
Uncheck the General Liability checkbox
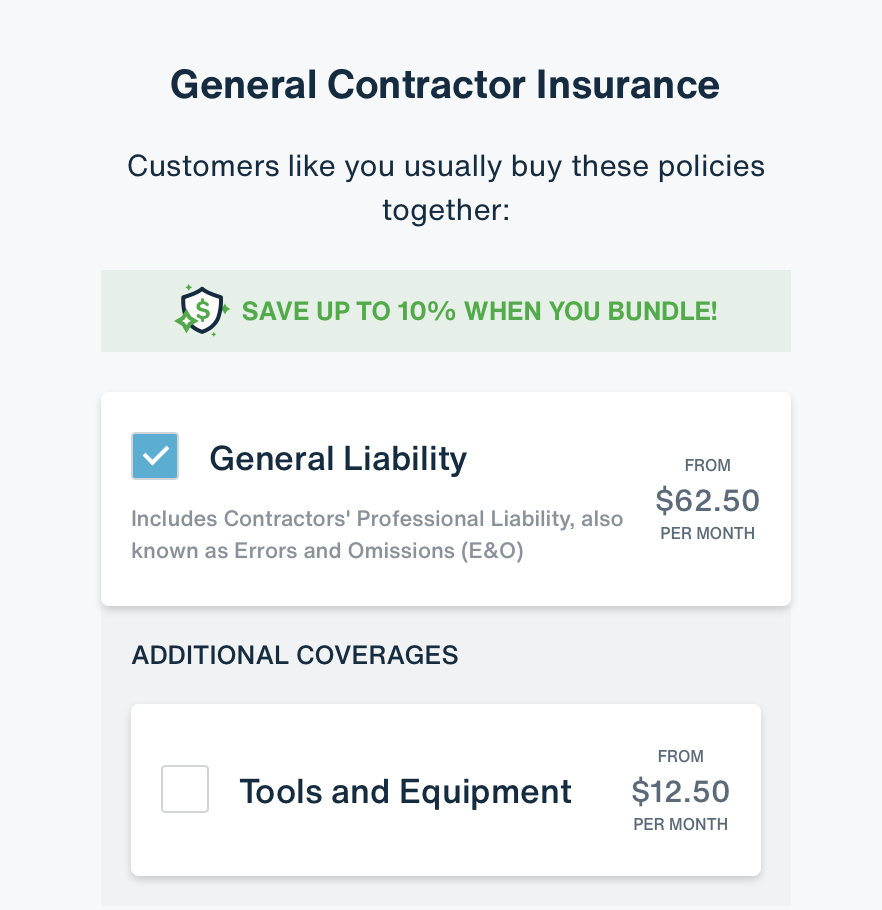tap(155, 456)
